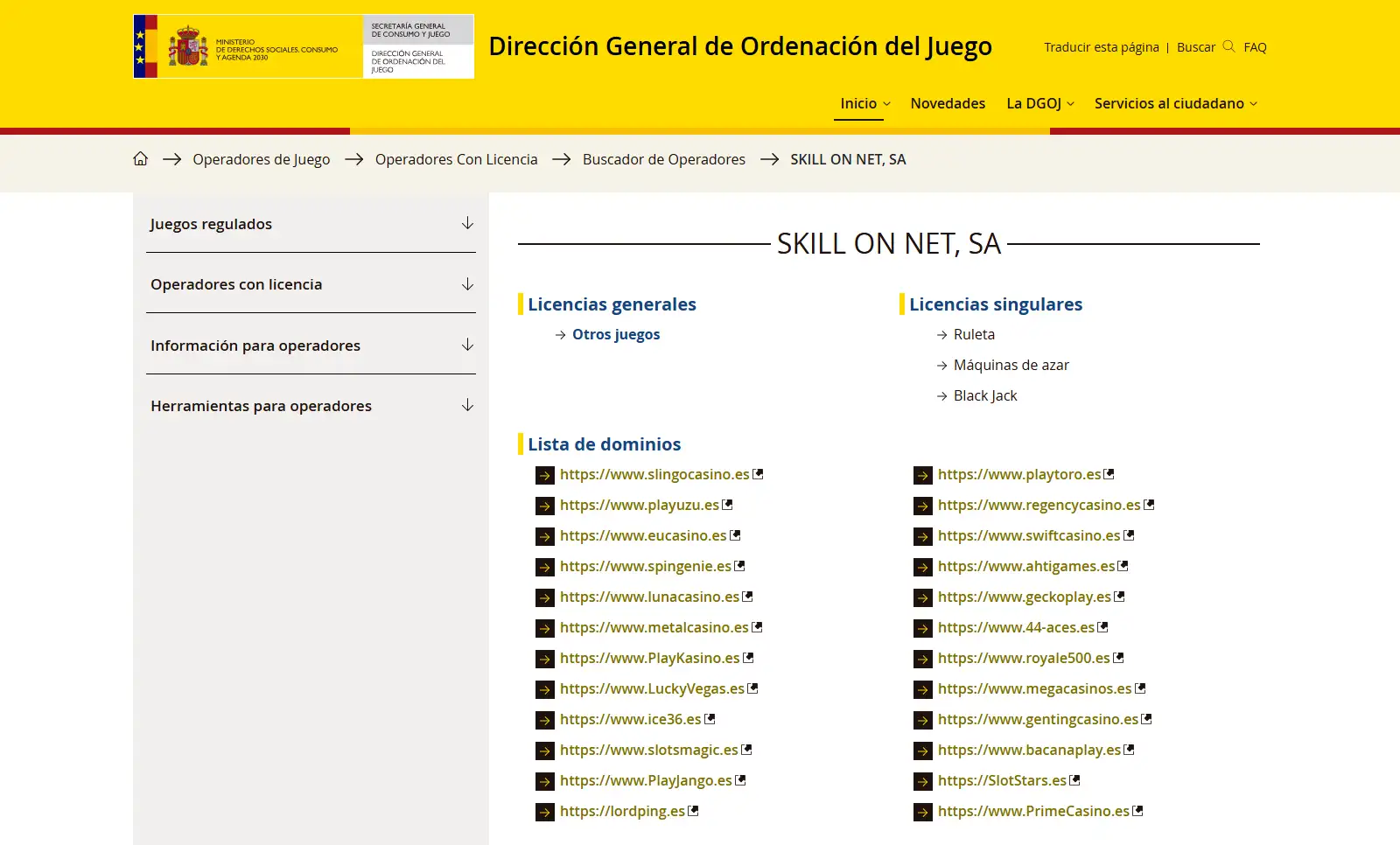Click arrow icon beside eucasino.es
Image resolution: width=1400 pixels, height=845 pixels.
pyautogui.click(x=545, y=536)
